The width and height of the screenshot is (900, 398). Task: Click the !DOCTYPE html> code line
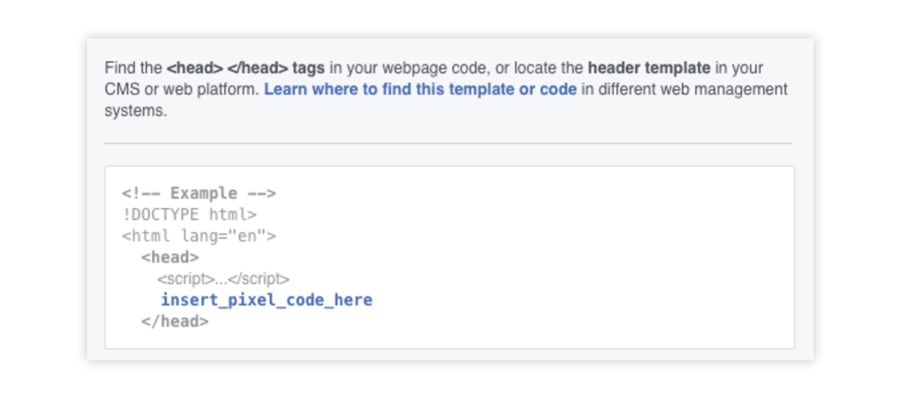[189, 215]
